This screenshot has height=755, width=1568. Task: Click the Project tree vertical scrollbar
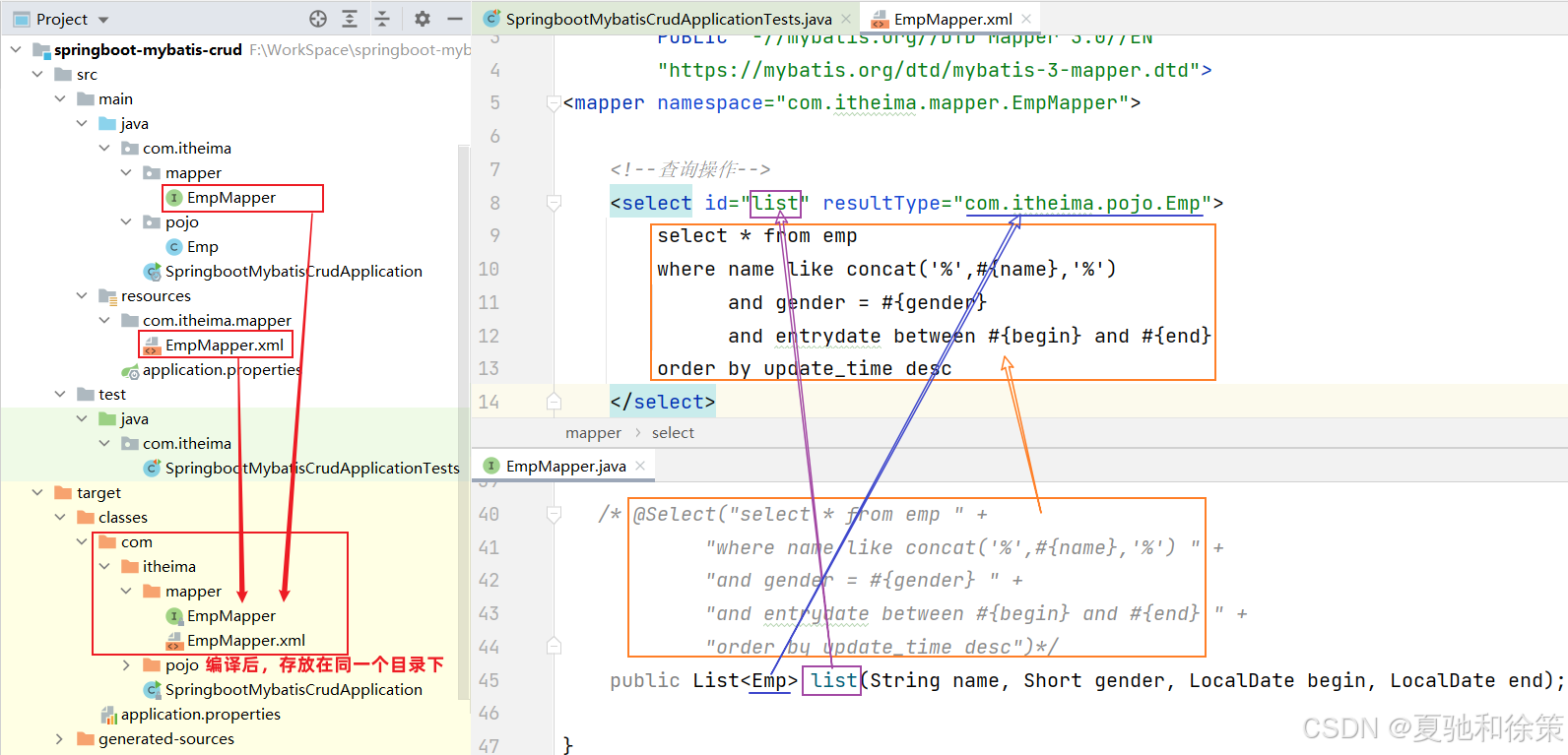click(x=464, y=423)
